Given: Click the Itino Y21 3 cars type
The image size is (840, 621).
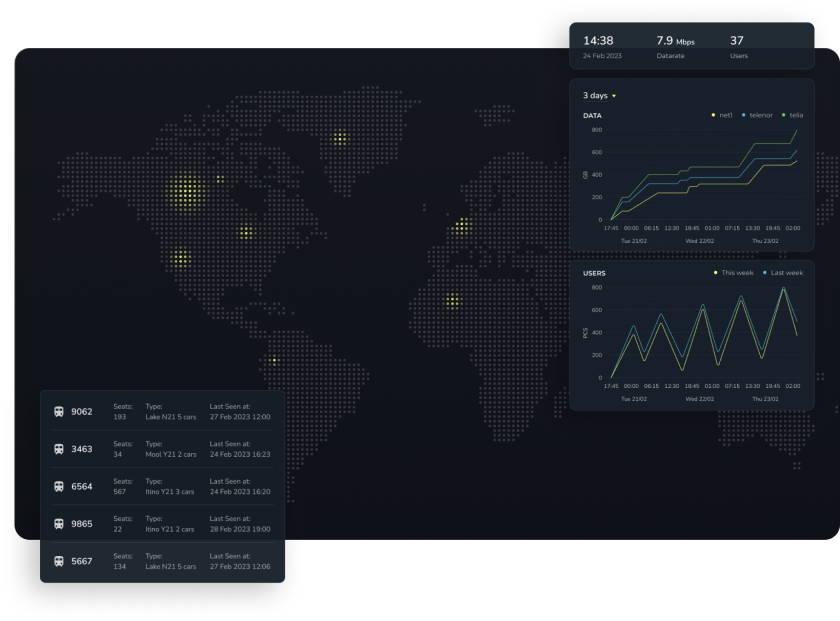Looking at the screenshot, I should (170, 492).
